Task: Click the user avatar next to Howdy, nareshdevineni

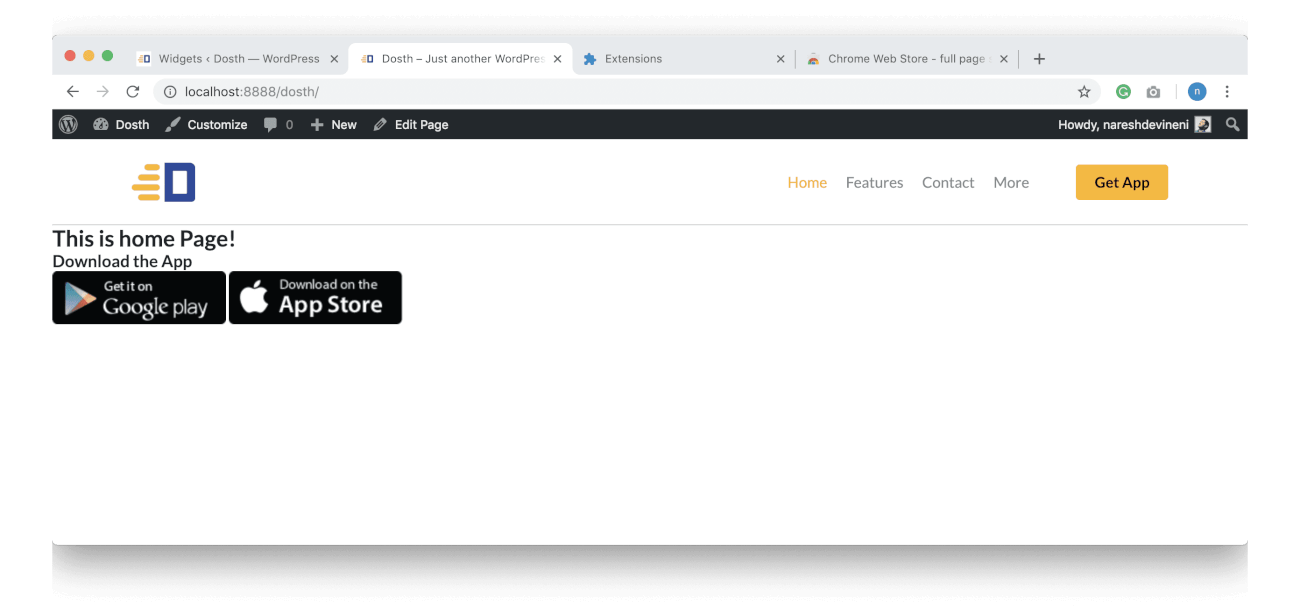Action: [x=1202, y=124]
